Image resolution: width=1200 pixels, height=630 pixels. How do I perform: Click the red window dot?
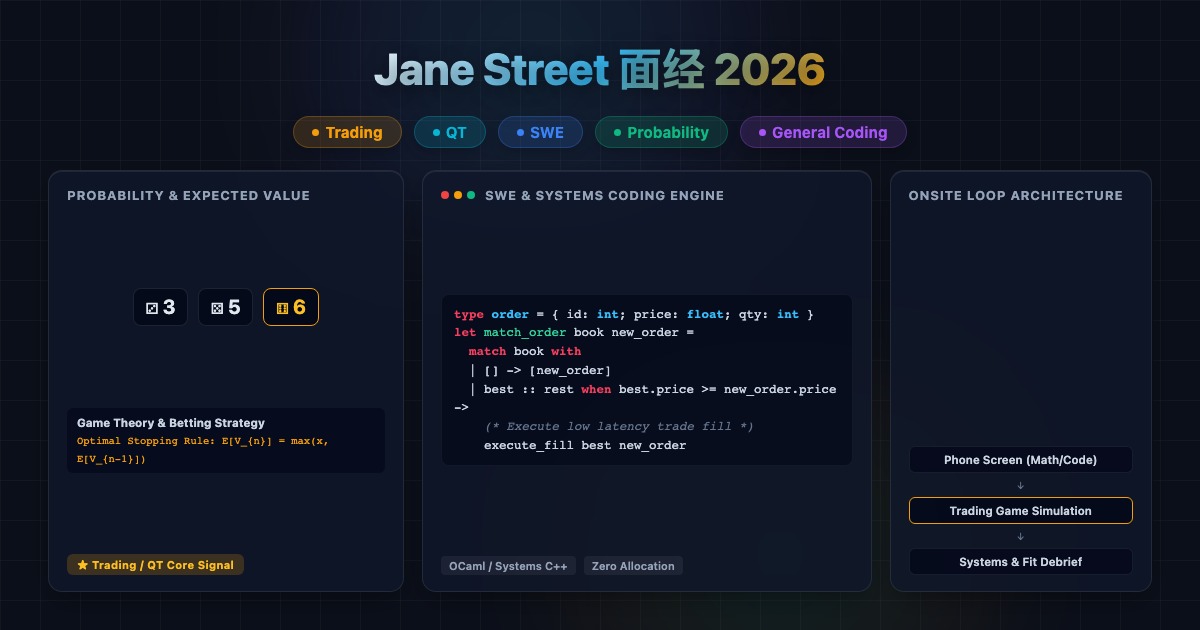coord(445,195)
